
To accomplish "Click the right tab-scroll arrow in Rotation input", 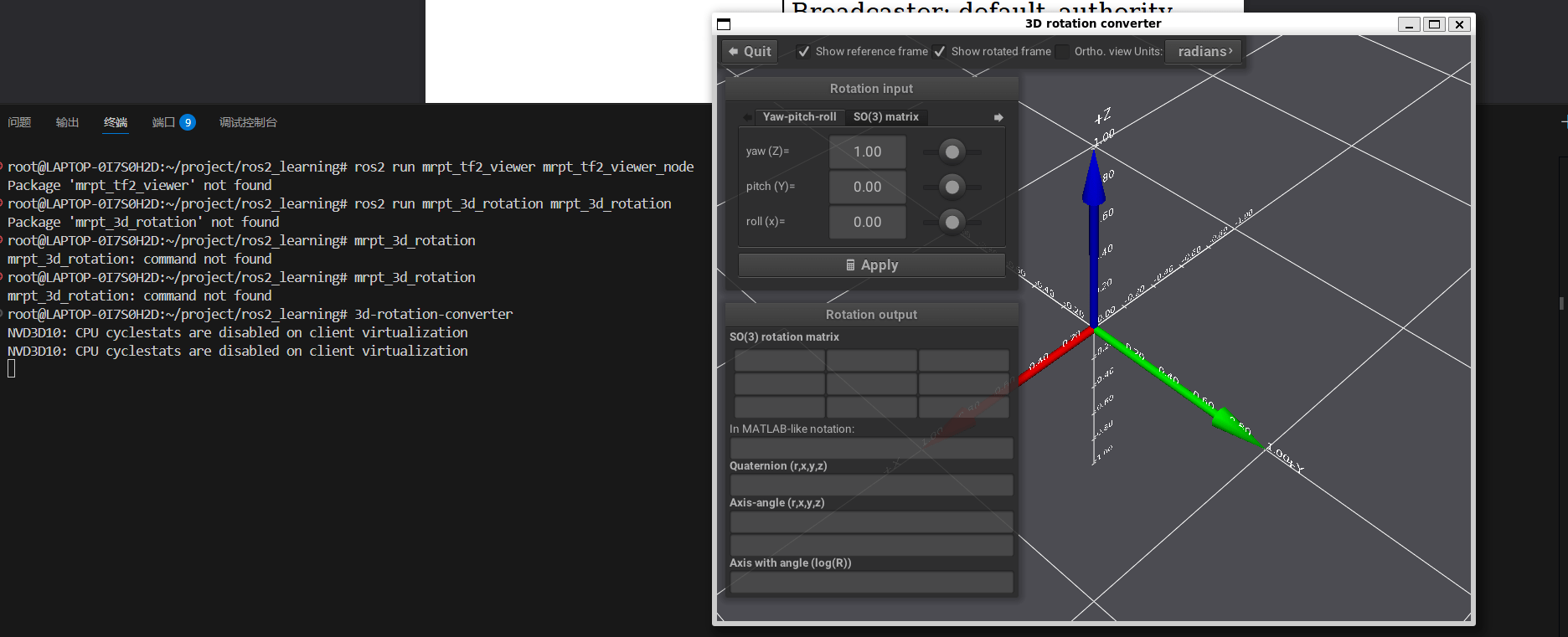I will (998, 117).
